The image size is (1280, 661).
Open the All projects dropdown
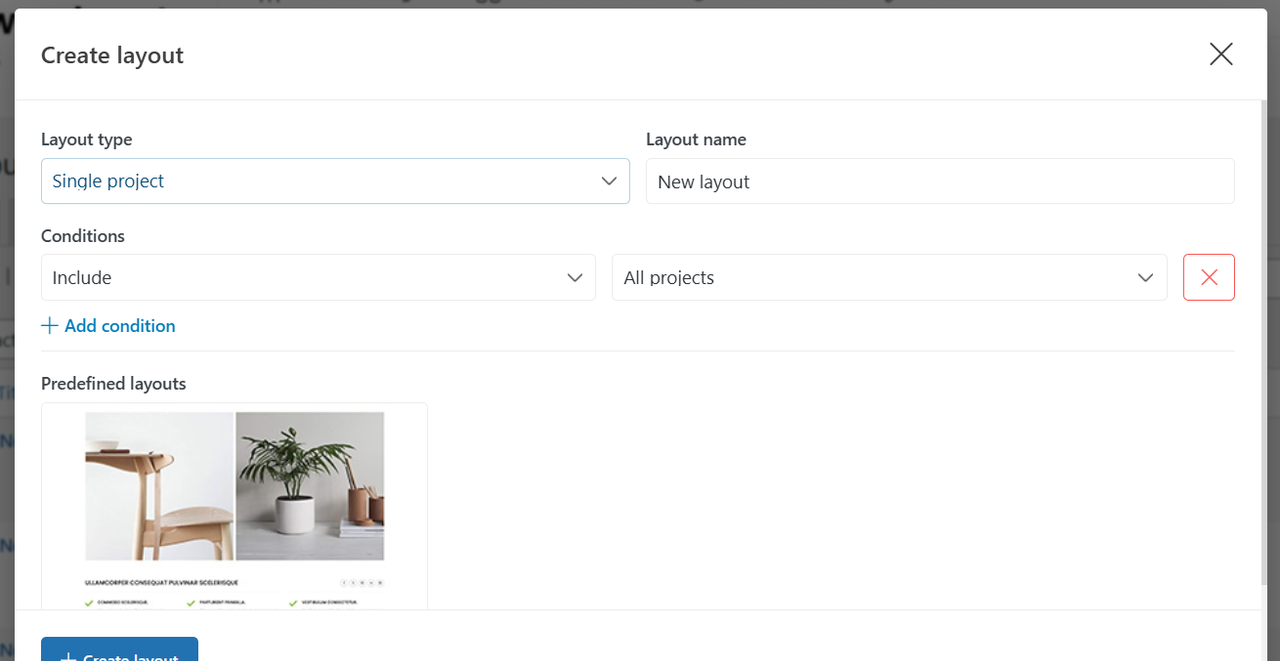pos(889,277)
